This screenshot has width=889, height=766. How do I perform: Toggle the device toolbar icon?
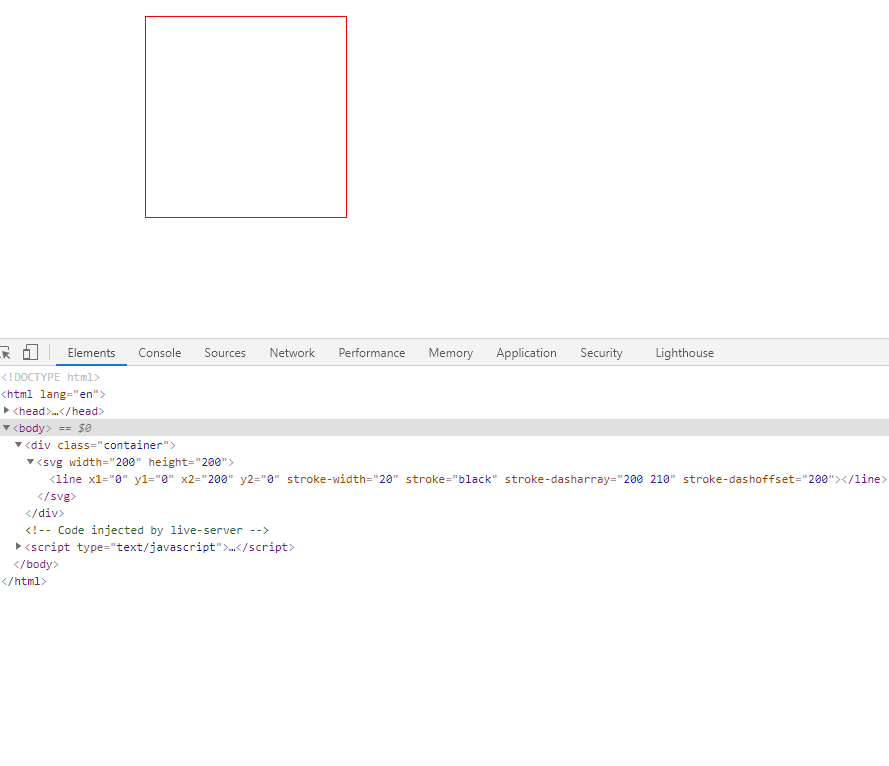(x=30, y=353)
